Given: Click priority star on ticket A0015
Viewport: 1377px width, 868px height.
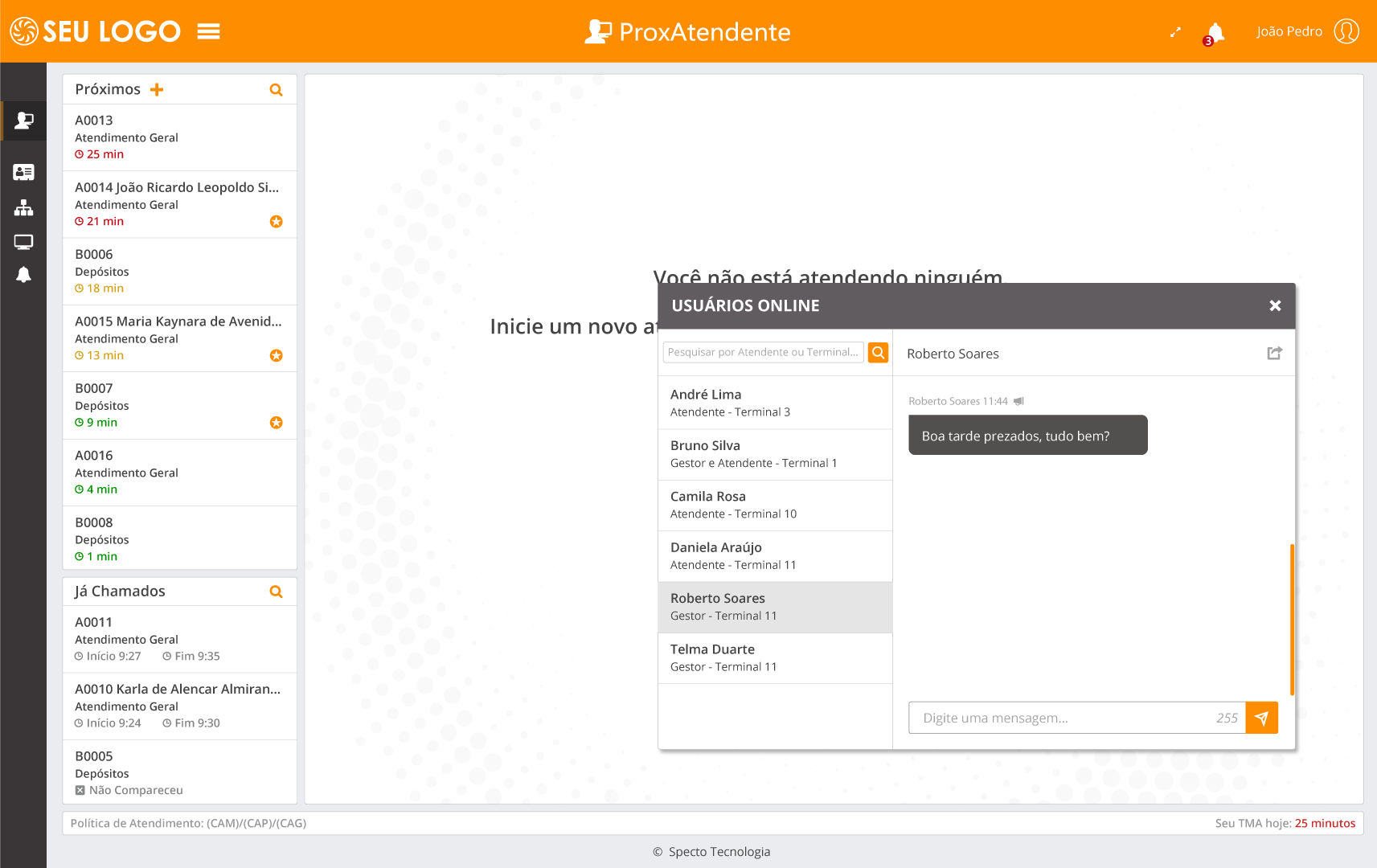Looking at the screenshot, I should (276, 355).
